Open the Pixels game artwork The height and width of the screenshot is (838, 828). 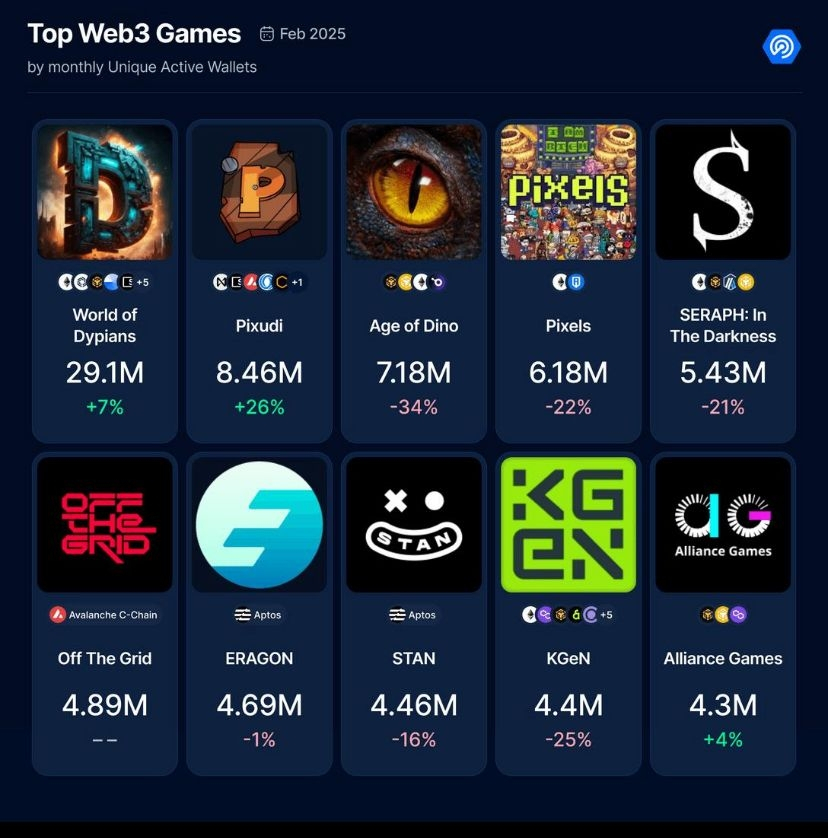tap(568, 192)
